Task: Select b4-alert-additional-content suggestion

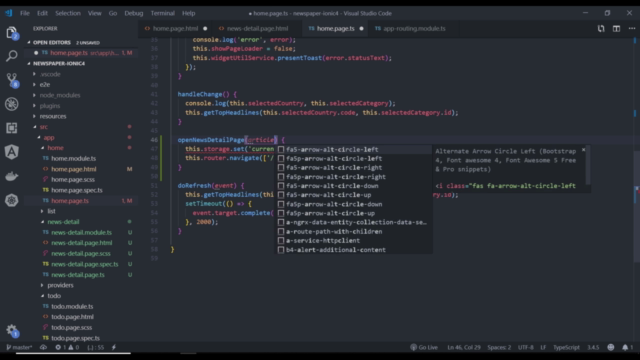Action: 353,250
